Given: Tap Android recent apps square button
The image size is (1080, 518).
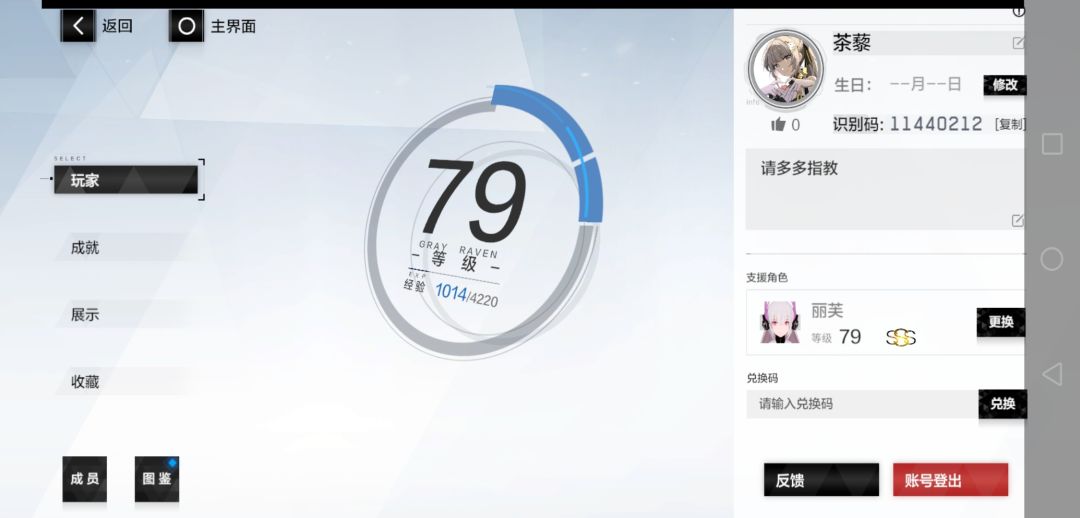Looking at the screenshot, I should (x=1052, y=144).
